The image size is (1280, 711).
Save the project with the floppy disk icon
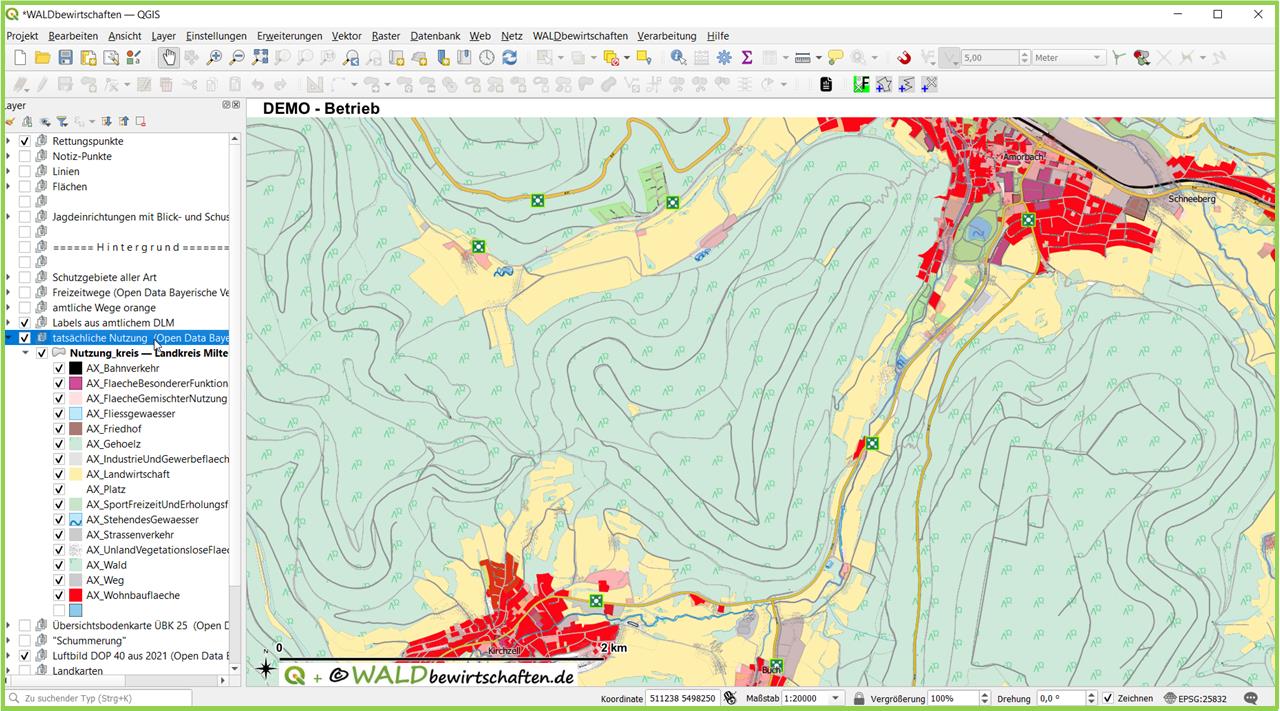pyautogui.click(x=65, y=58)
